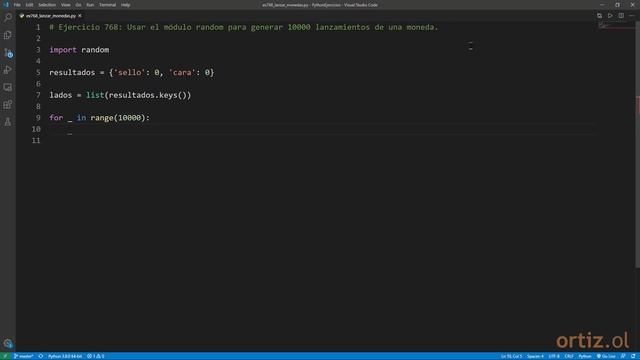The width and height of the screenshot is (640, 360).
Task: Open the Help menu
Action: tap(125, 5)
